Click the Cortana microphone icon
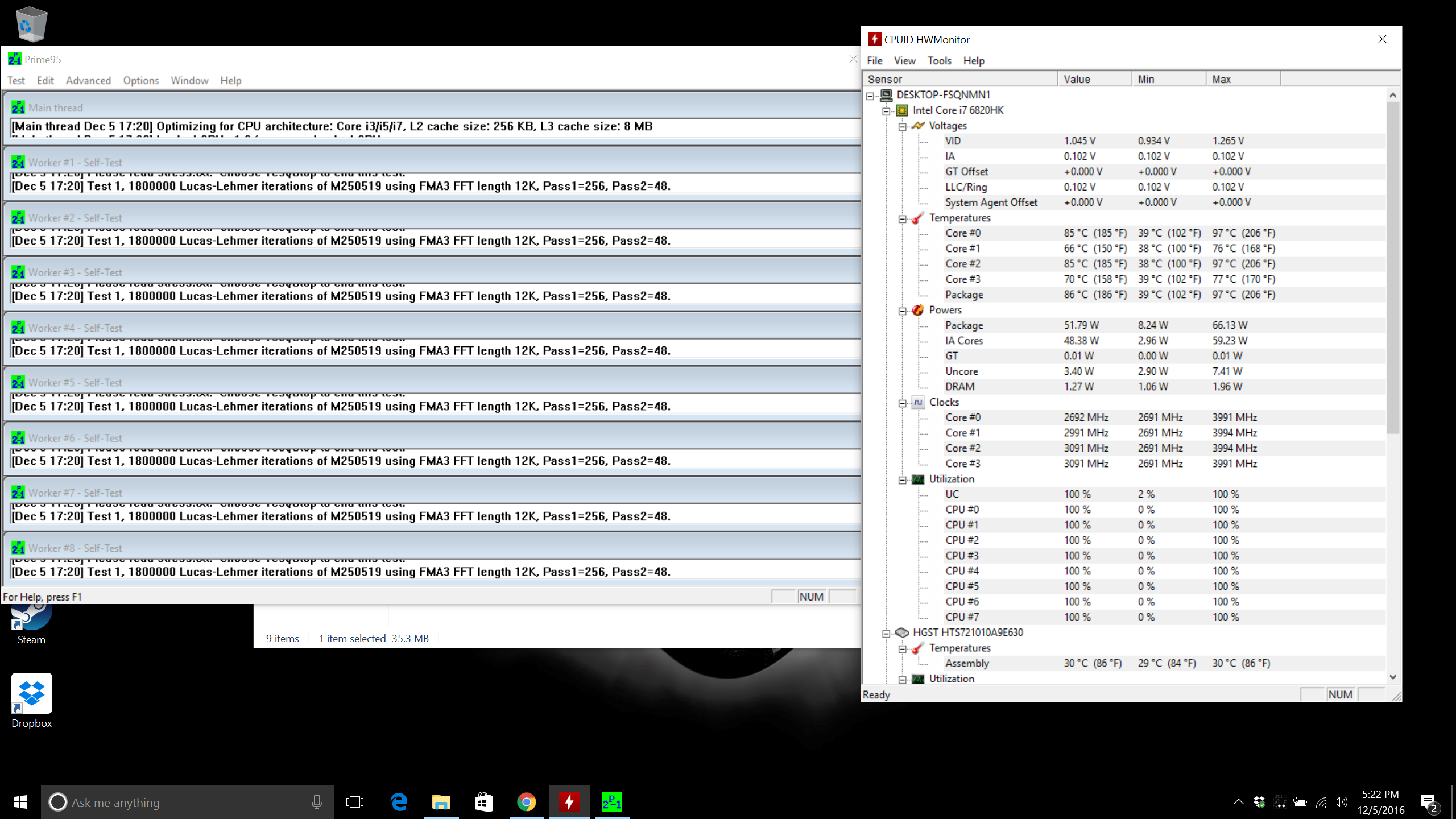 [x=317, y=802]
